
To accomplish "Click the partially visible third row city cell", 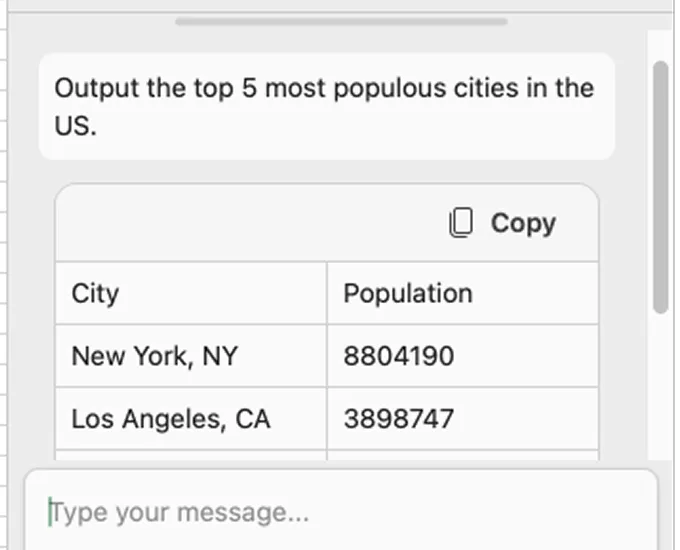I will click(191, 455).
